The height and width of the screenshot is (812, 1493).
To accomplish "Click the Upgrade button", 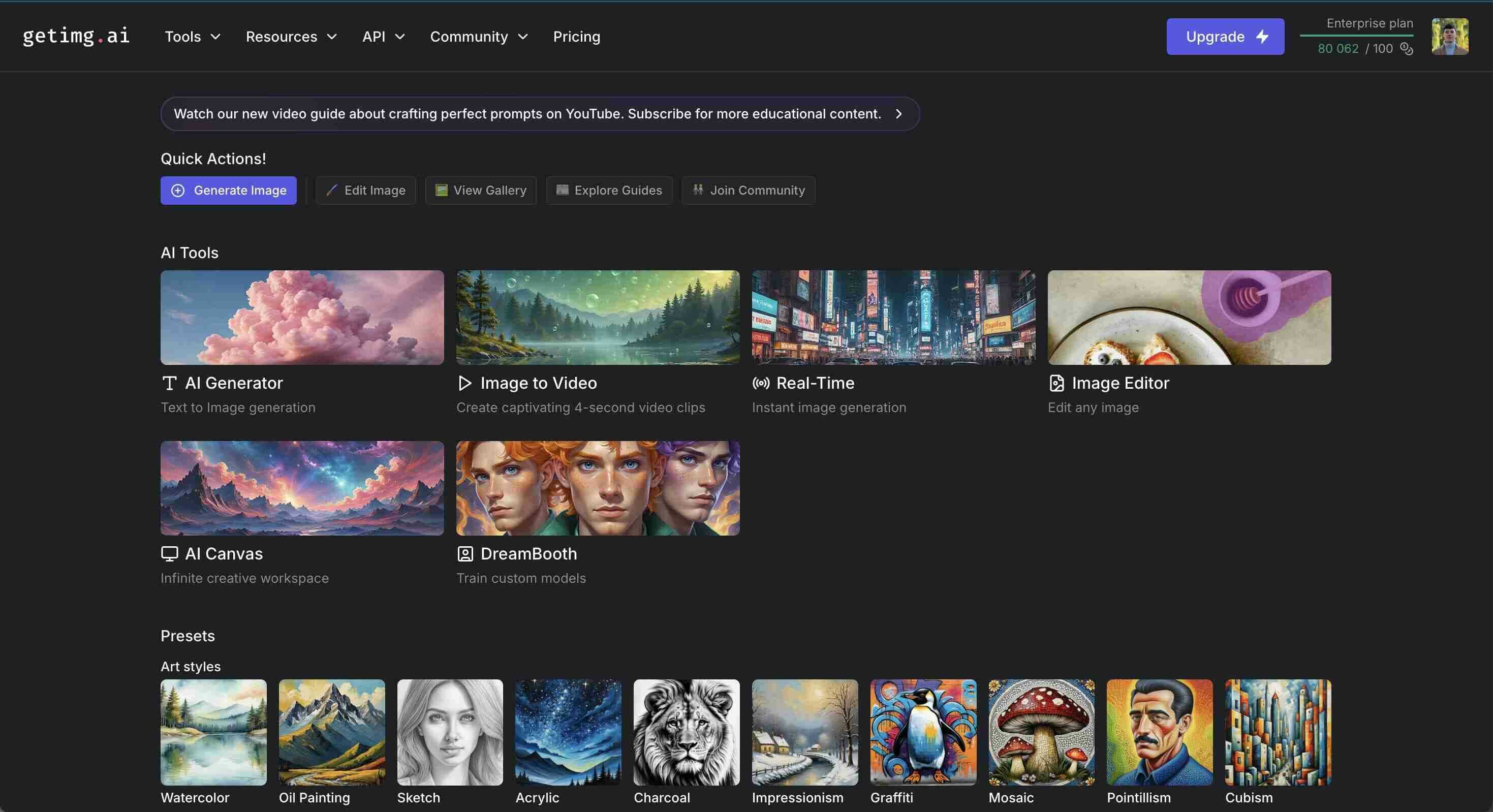I will pos(1225,37).
